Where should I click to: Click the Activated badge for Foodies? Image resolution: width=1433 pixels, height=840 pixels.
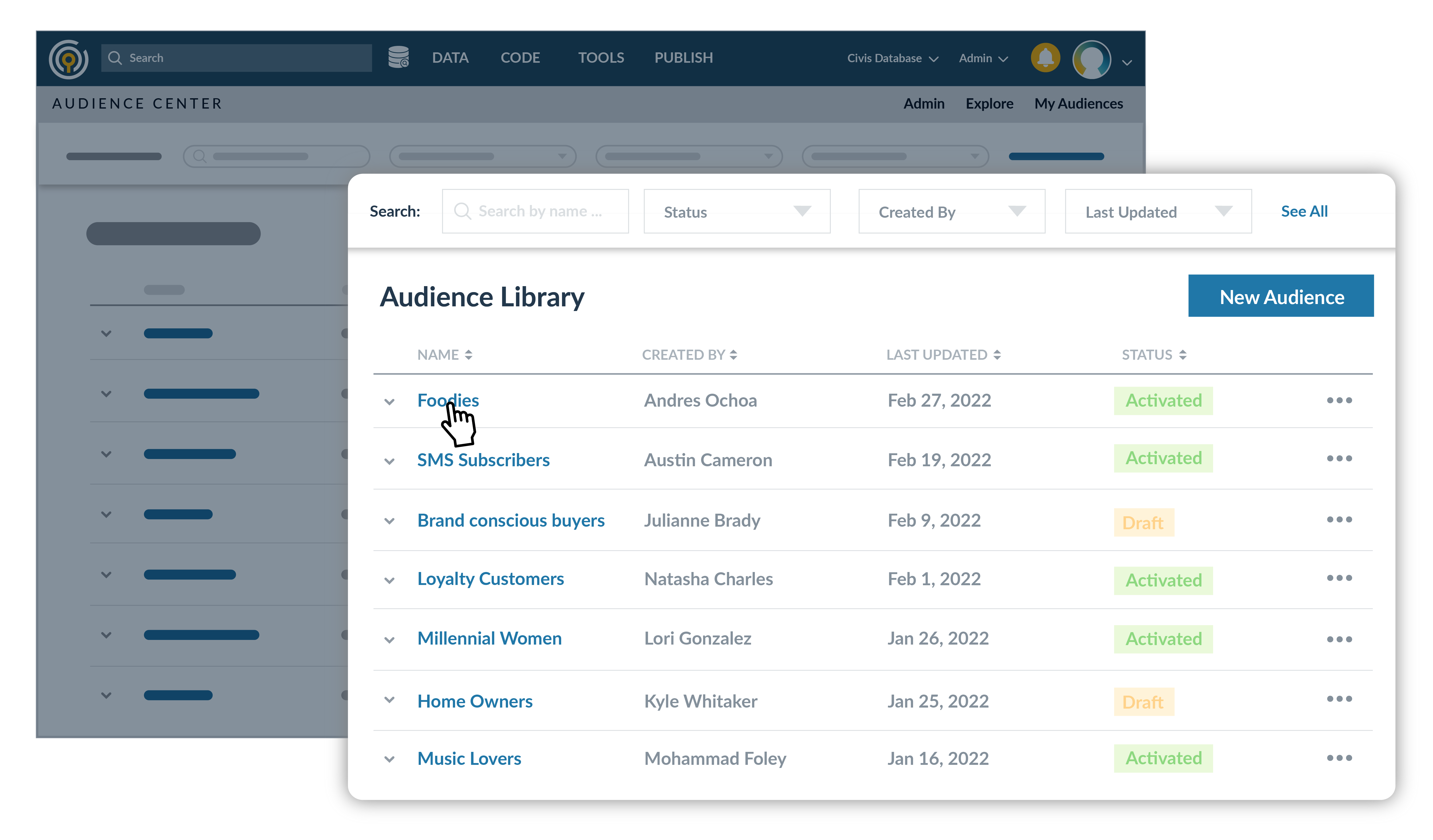tap(1164, 401)
